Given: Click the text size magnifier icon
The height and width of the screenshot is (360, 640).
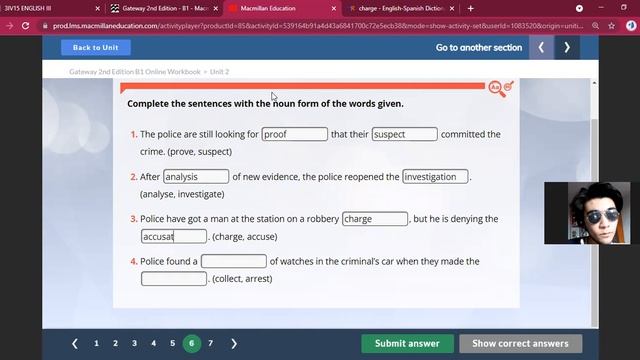Looking at the screenshot, I should pyautogui.click(x=496, y=89).
